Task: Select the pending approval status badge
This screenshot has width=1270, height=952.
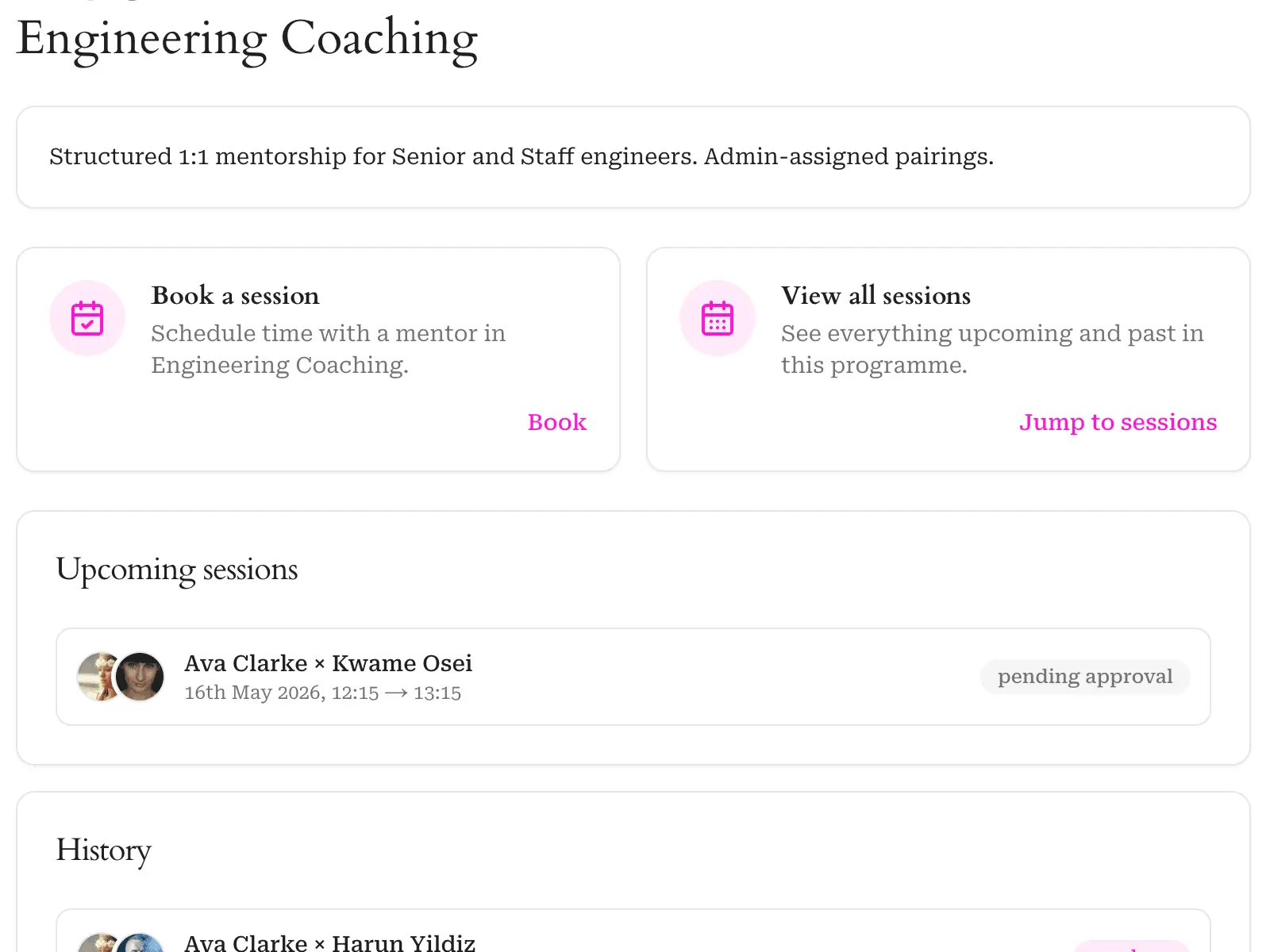Action: coord(1085,677)
